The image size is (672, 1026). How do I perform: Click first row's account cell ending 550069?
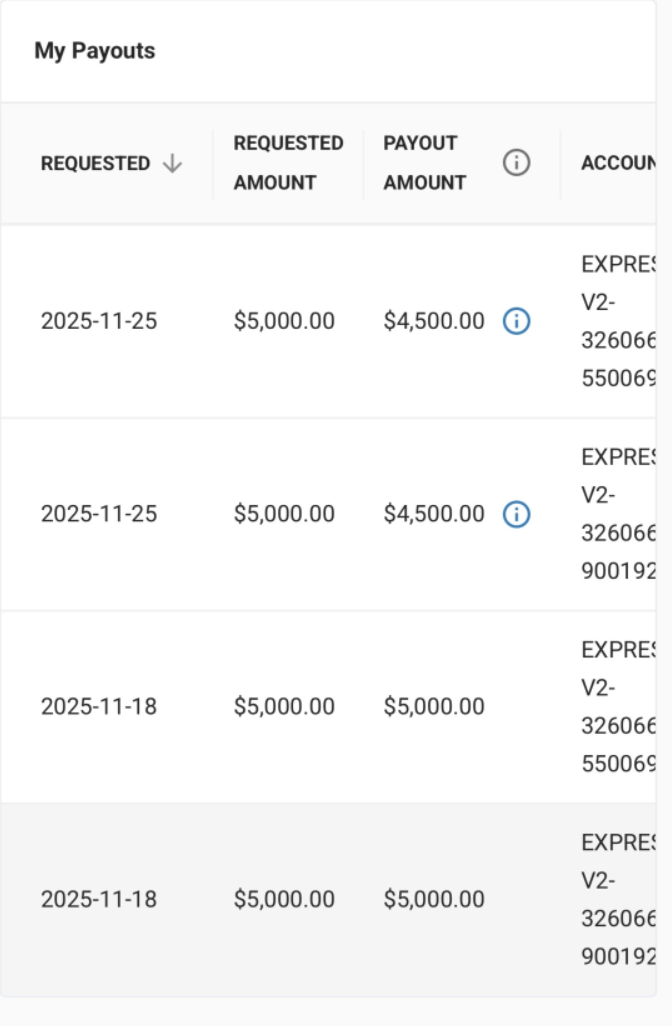coord(618,321)
